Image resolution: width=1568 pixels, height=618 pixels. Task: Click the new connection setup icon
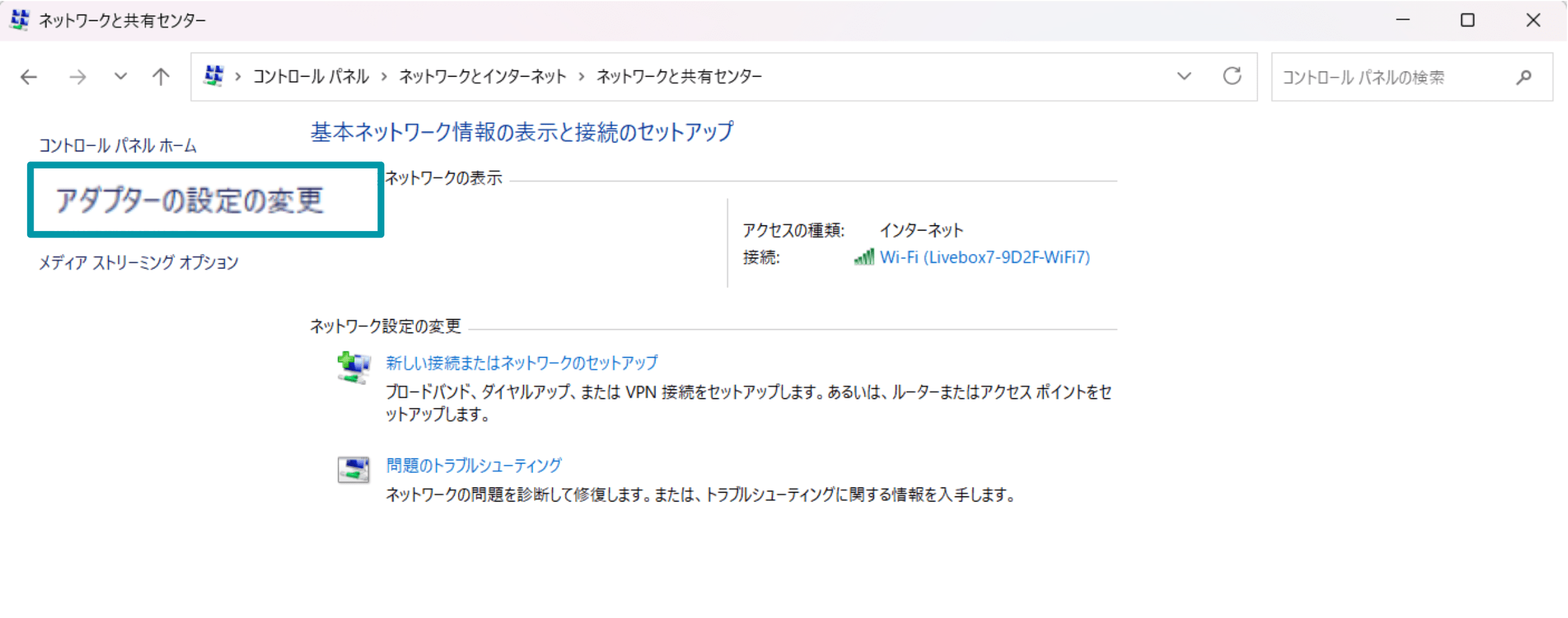(x=353, y=367)
